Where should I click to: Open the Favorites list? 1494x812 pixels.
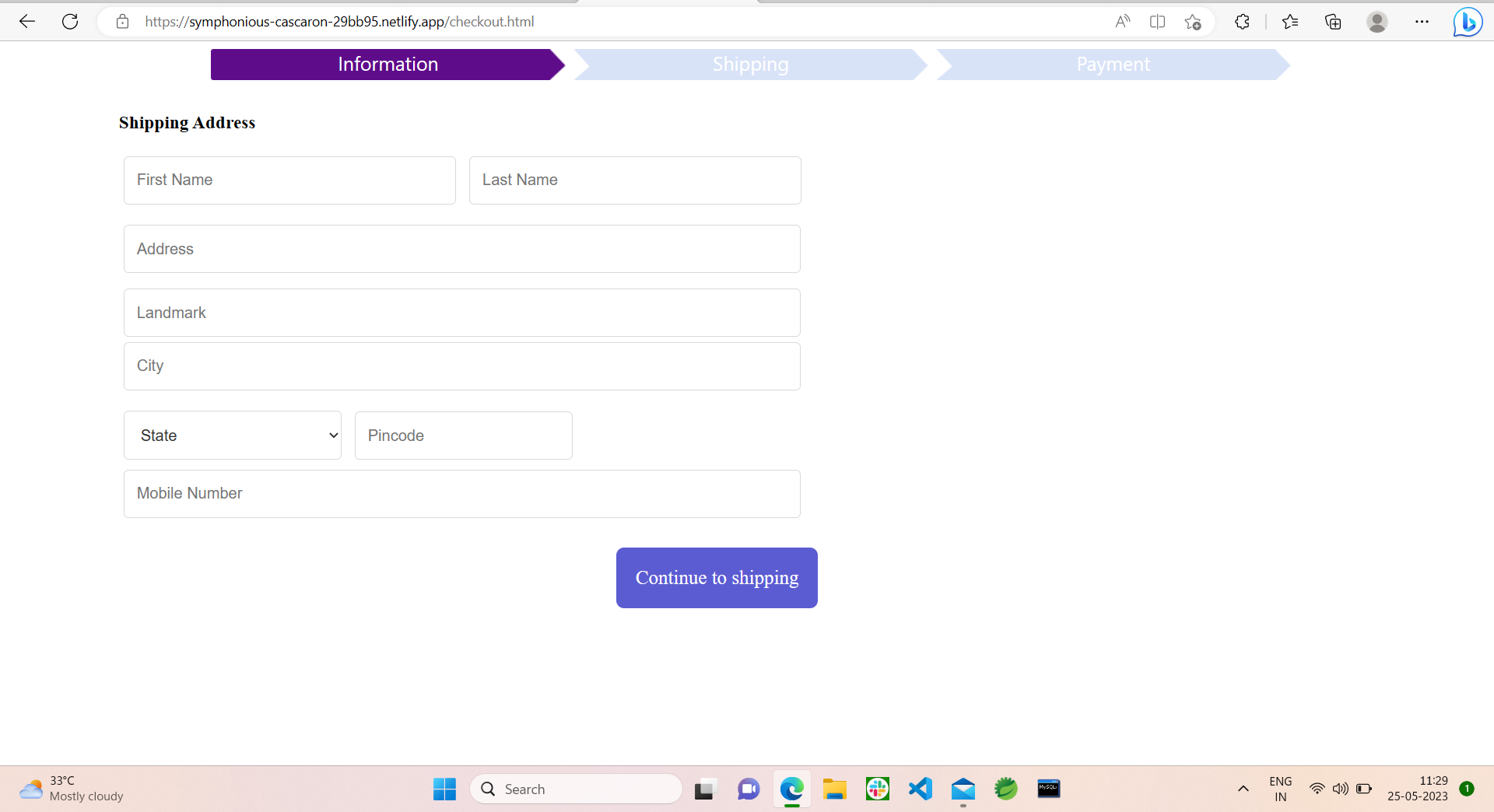(x=1290, y=21)
